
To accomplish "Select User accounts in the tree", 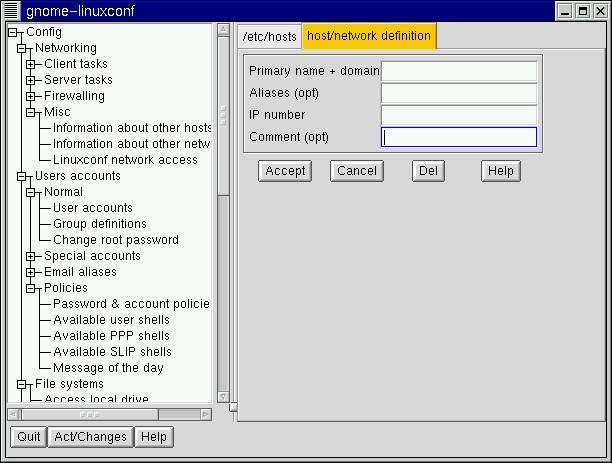I will 92,208.
